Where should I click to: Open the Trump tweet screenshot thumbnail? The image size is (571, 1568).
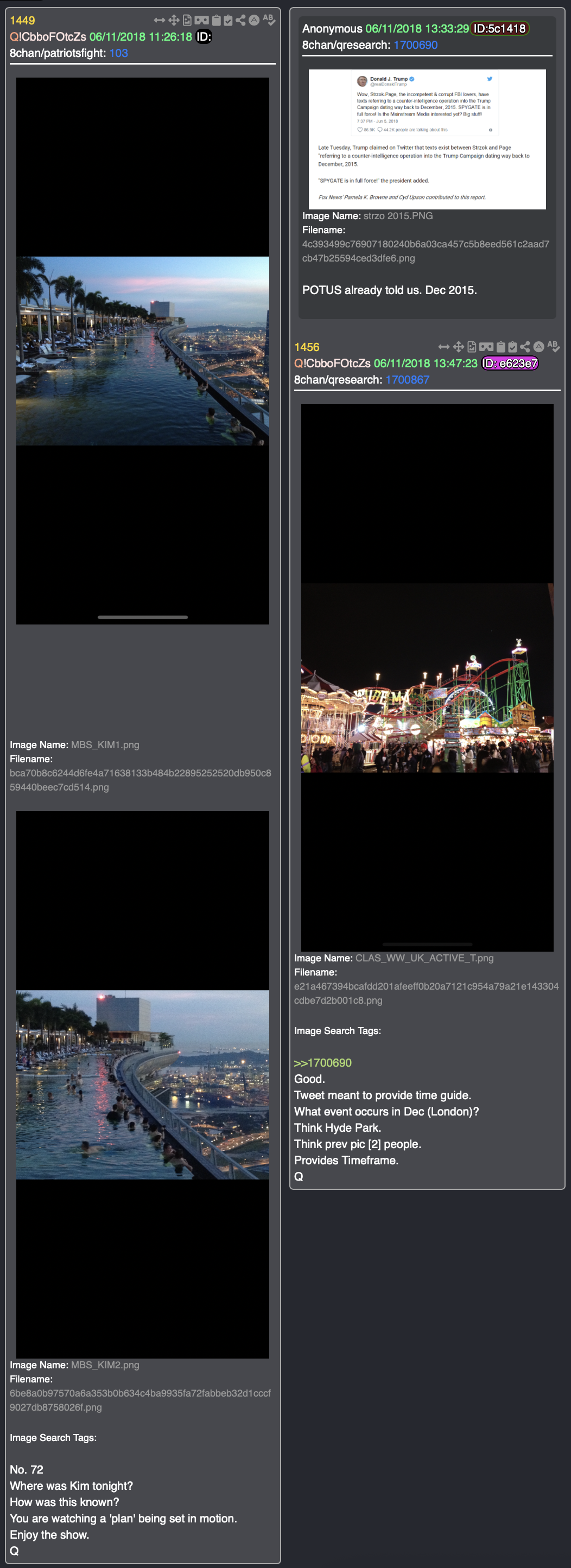click(427, 139)
